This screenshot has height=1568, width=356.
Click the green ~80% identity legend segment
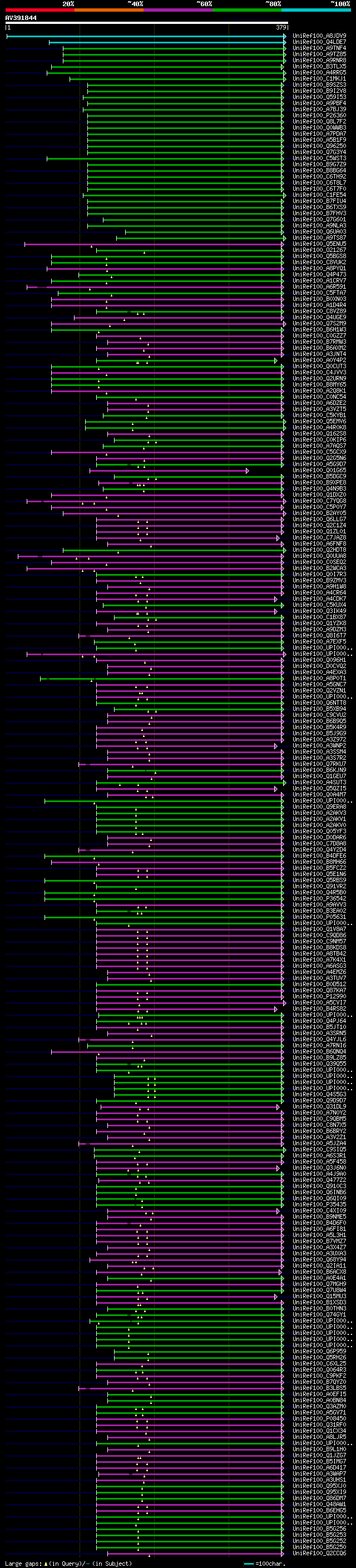pos(247,10)
